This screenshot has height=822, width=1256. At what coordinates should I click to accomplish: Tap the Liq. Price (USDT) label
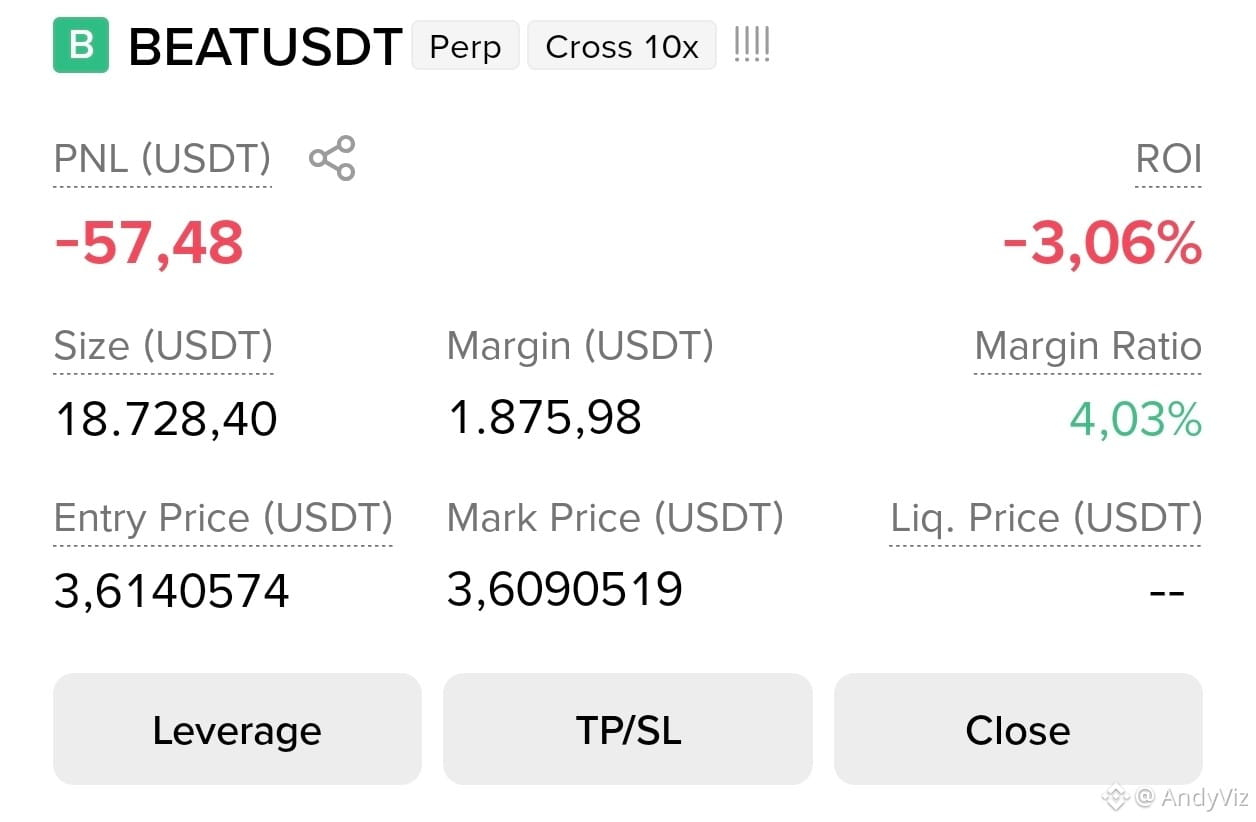coord(1046,519)
